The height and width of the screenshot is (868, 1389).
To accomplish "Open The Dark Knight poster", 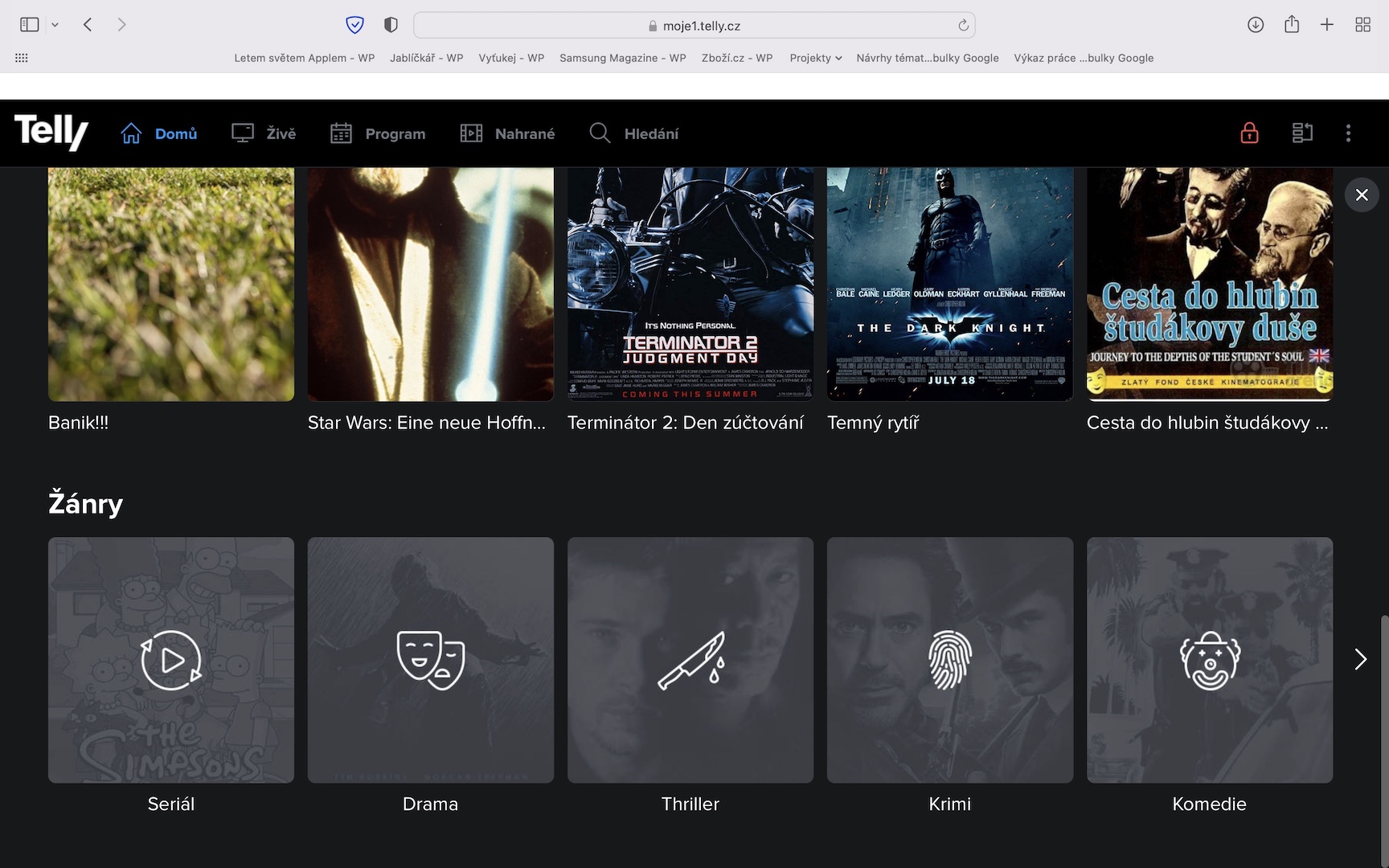I will point(950,285).
